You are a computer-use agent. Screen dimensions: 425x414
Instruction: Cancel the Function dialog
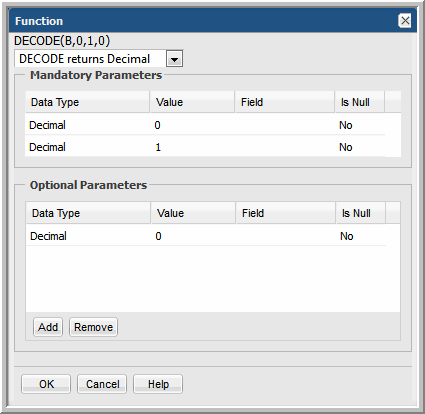point(102,384)
